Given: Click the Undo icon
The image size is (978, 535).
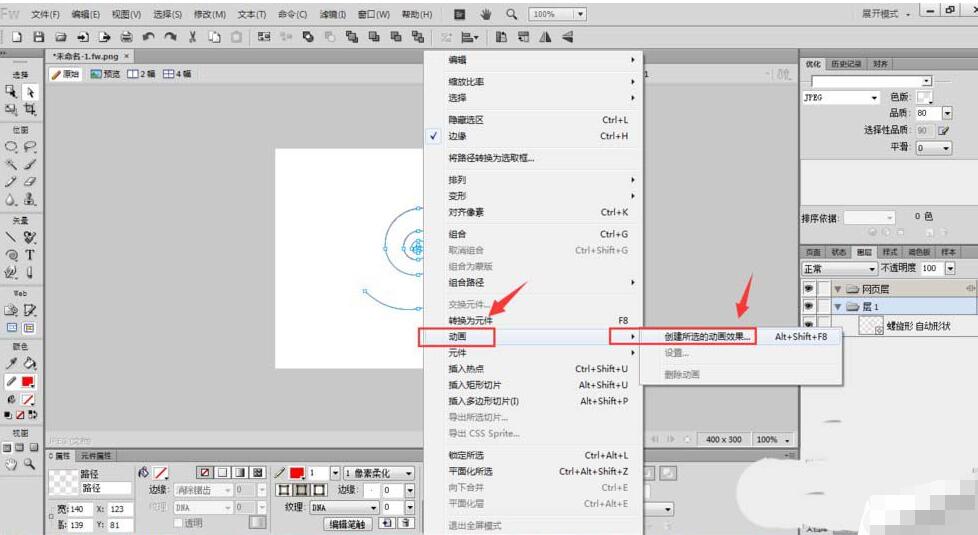Looking at the screenshot, I should tap(148, 37).
